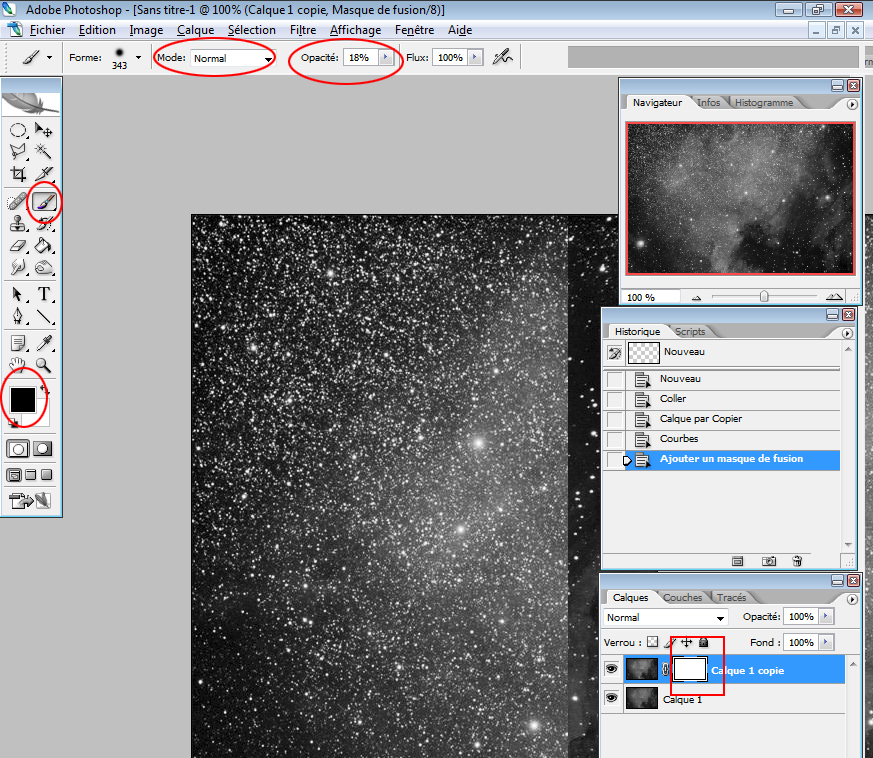Switch to the Scripts tab
Viewport: 873px width, 758px height.
(690, 331)
